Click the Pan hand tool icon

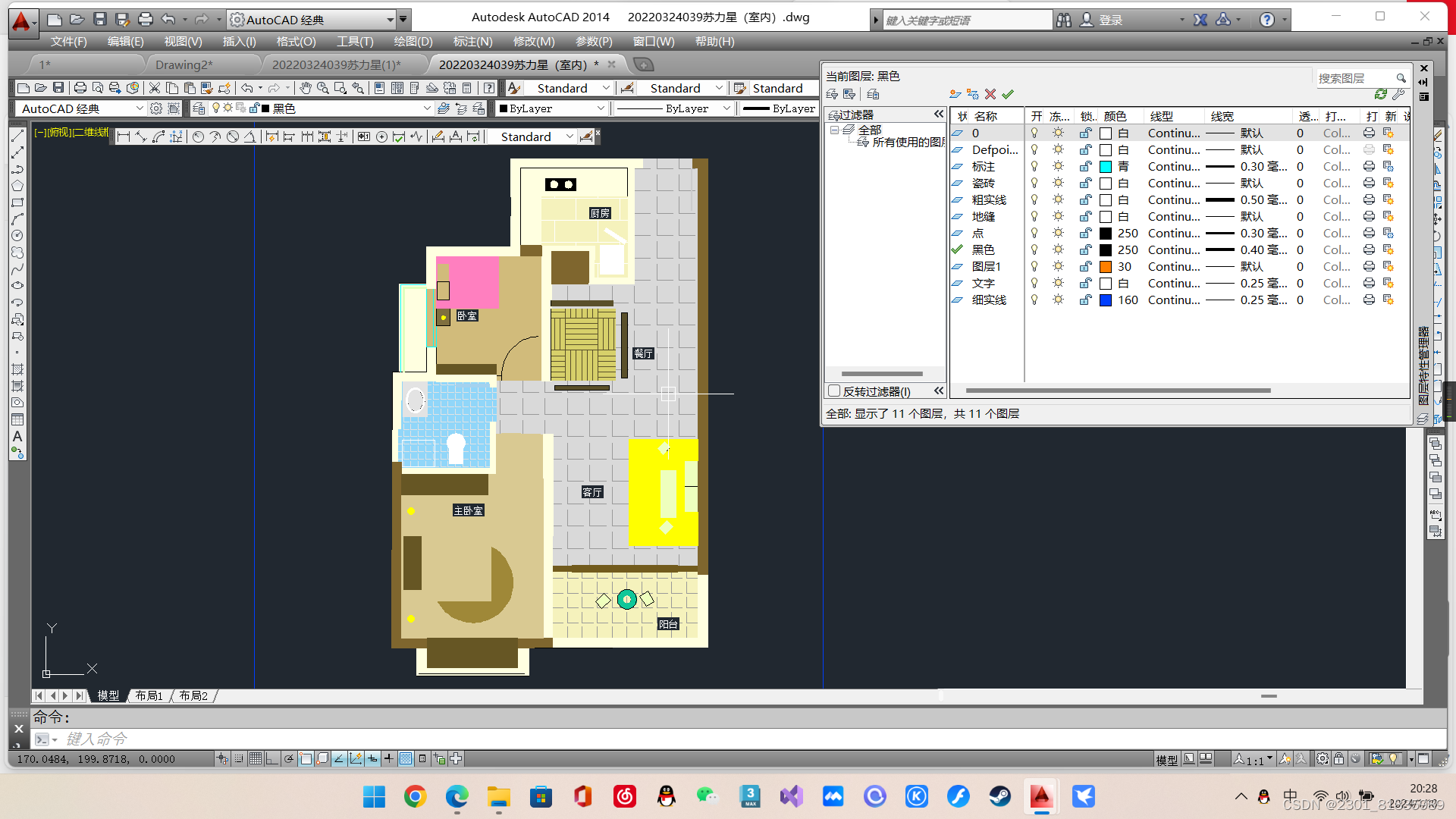point(305,88)
